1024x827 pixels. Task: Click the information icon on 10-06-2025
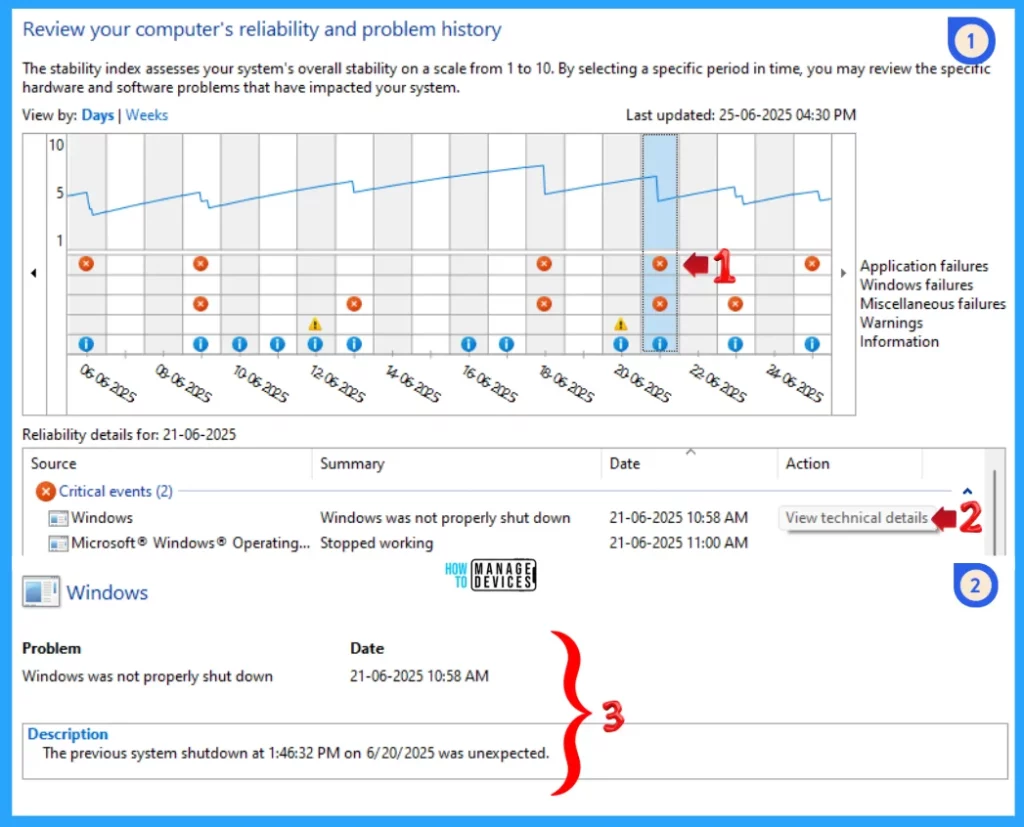[x=240, y=344]
